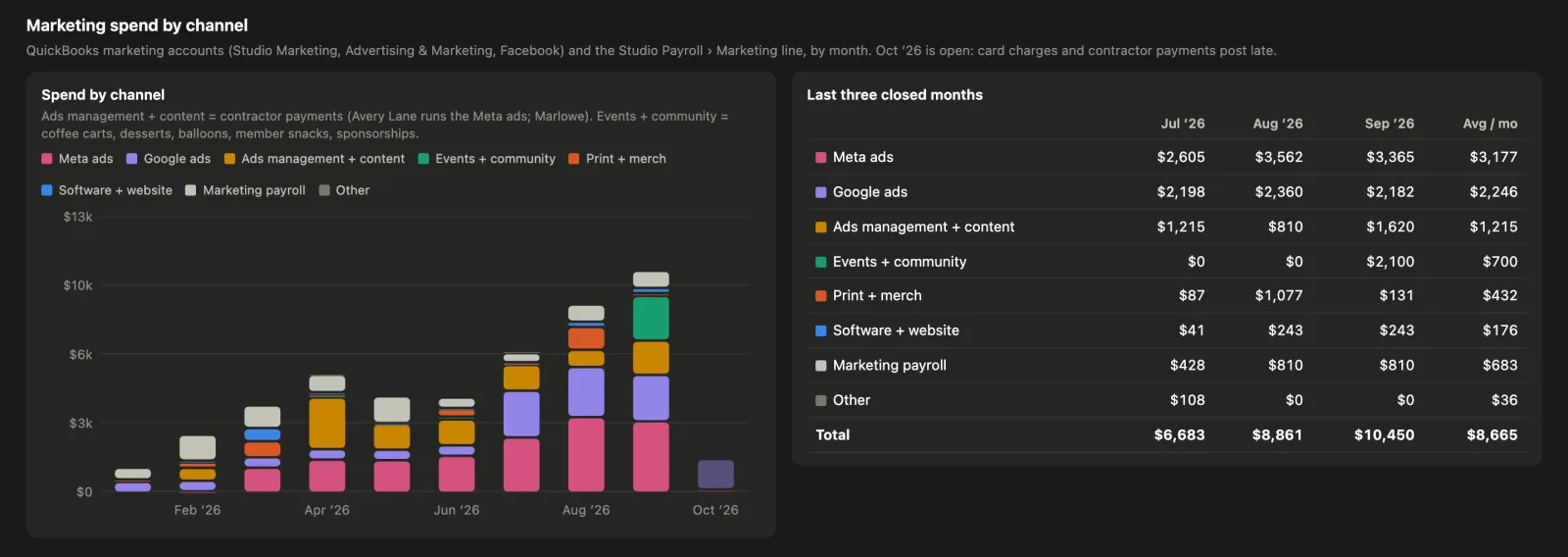Click Meta ads Jul value $2,605
This screenshot has height=557, width=1568.
(x=1181, y=157)
